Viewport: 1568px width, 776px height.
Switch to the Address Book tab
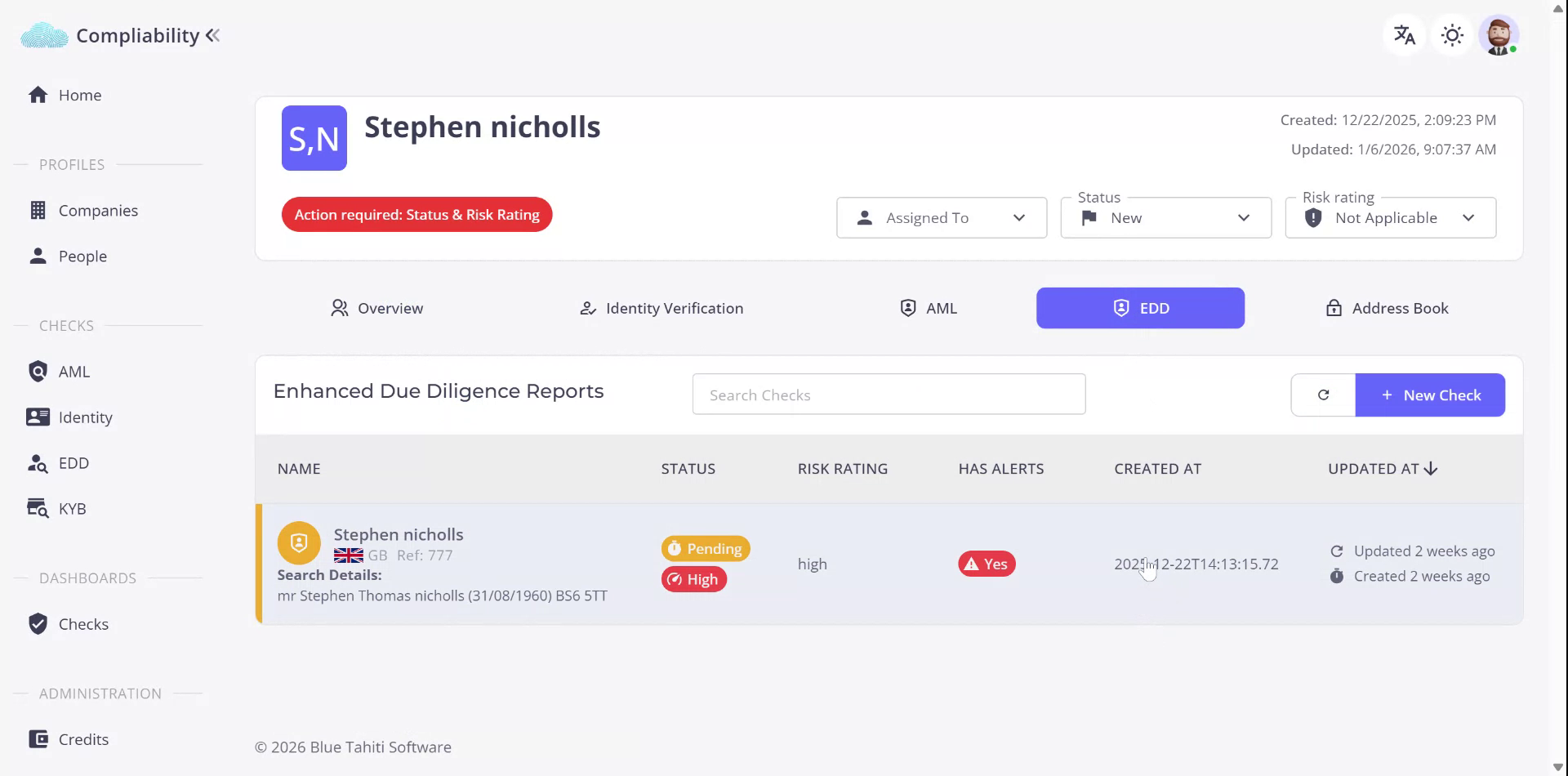coord(1386,308)
